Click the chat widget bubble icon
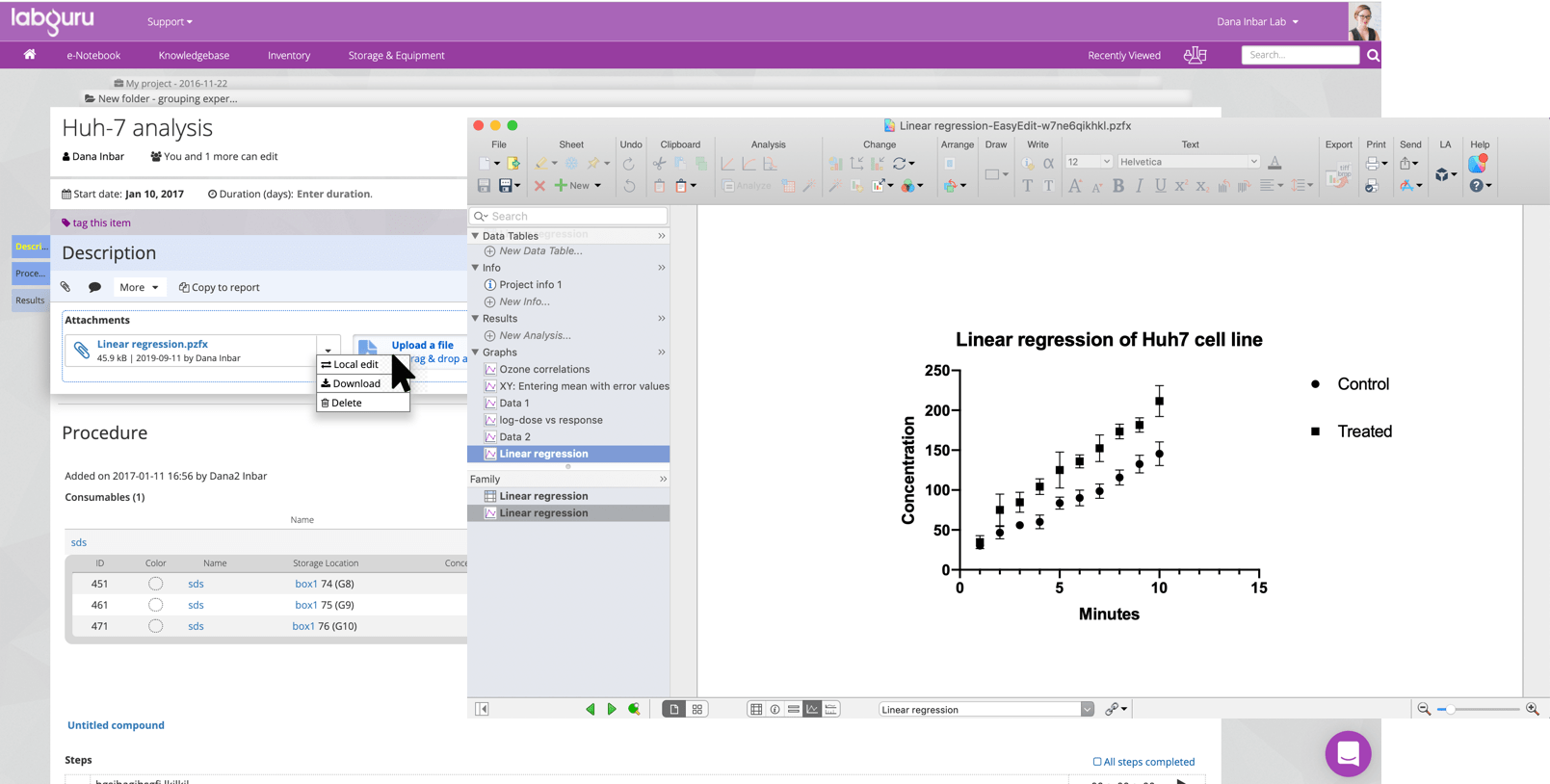Image resolution: width=1550 pixels, height=784 pixels. coord(1348,753)
